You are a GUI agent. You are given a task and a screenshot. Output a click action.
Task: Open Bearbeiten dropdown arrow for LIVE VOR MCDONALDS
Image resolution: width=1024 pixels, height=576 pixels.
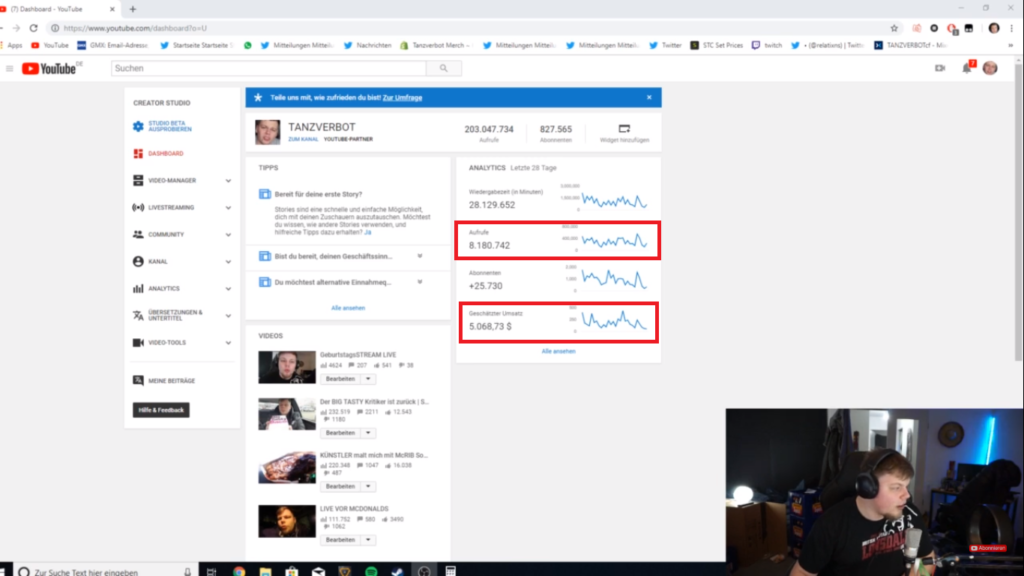pyautogui.click(x=368, y=540)
